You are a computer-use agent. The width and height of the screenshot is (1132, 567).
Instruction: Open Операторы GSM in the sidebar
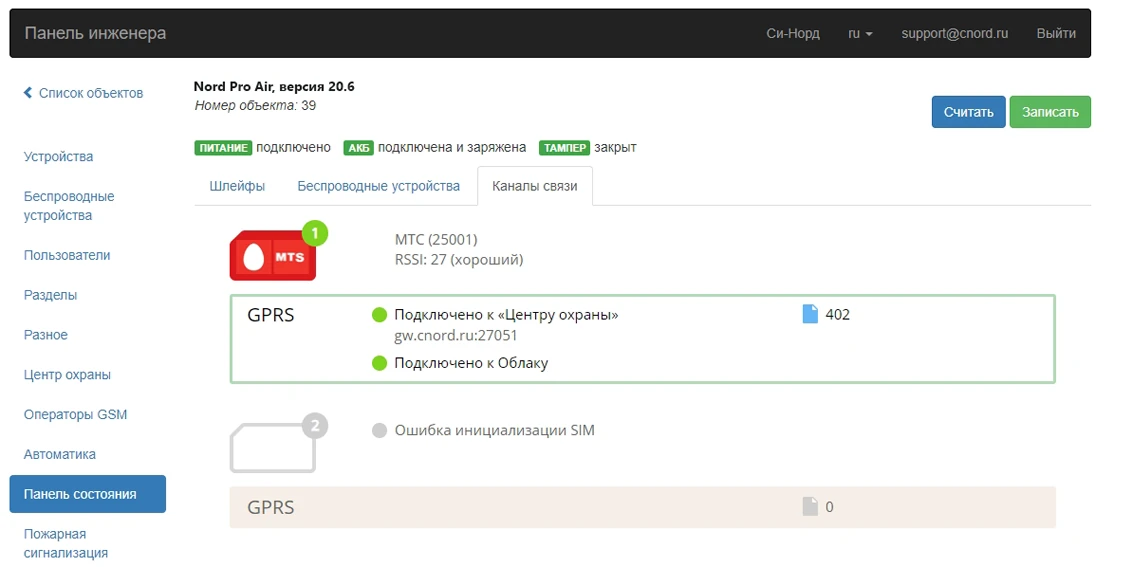[75, 414]
